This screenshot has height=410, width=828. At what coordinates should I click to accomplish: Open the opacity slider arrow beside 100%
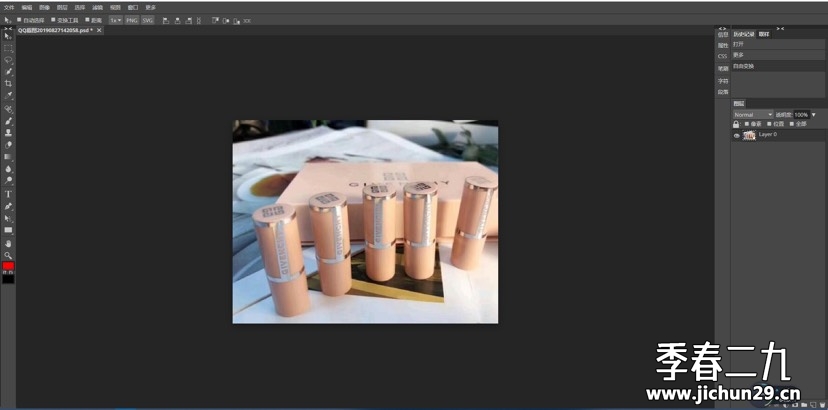click(814, 115)
